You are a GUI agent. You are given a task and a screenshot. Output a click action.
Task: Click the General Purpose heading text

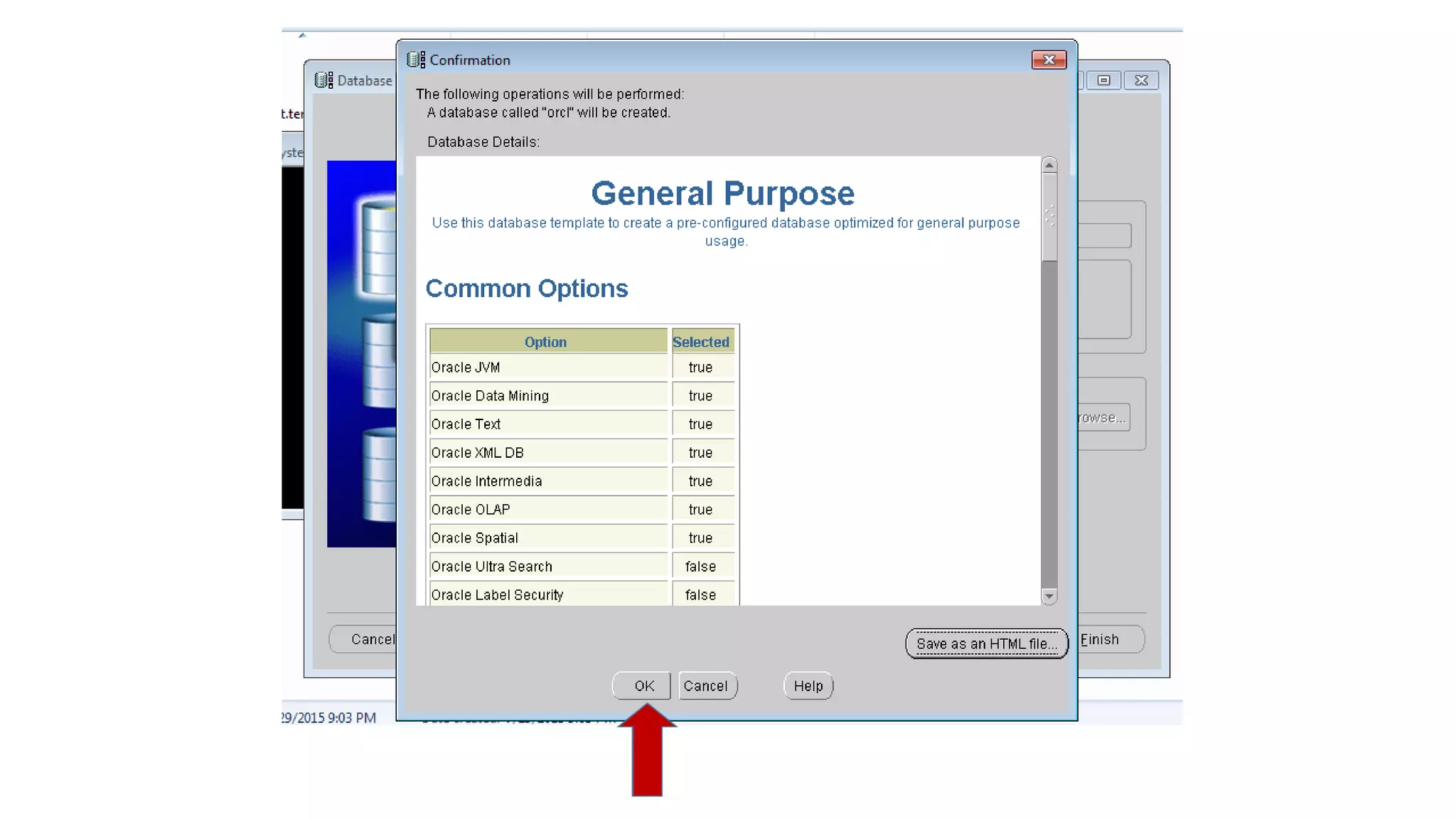click(722, 193)
